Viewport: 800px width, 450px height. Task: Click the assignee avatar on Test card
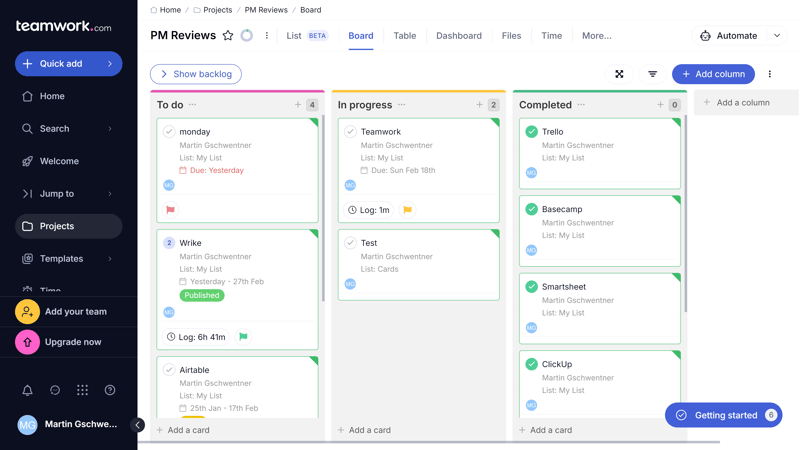pyautogui.click(x=350, y=284)
